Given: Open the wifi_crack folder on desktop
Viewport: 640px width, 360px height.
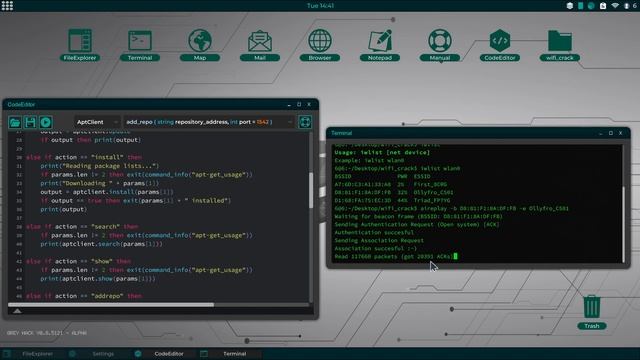Looking at the screenshot, I should click(x=560, y=45).
